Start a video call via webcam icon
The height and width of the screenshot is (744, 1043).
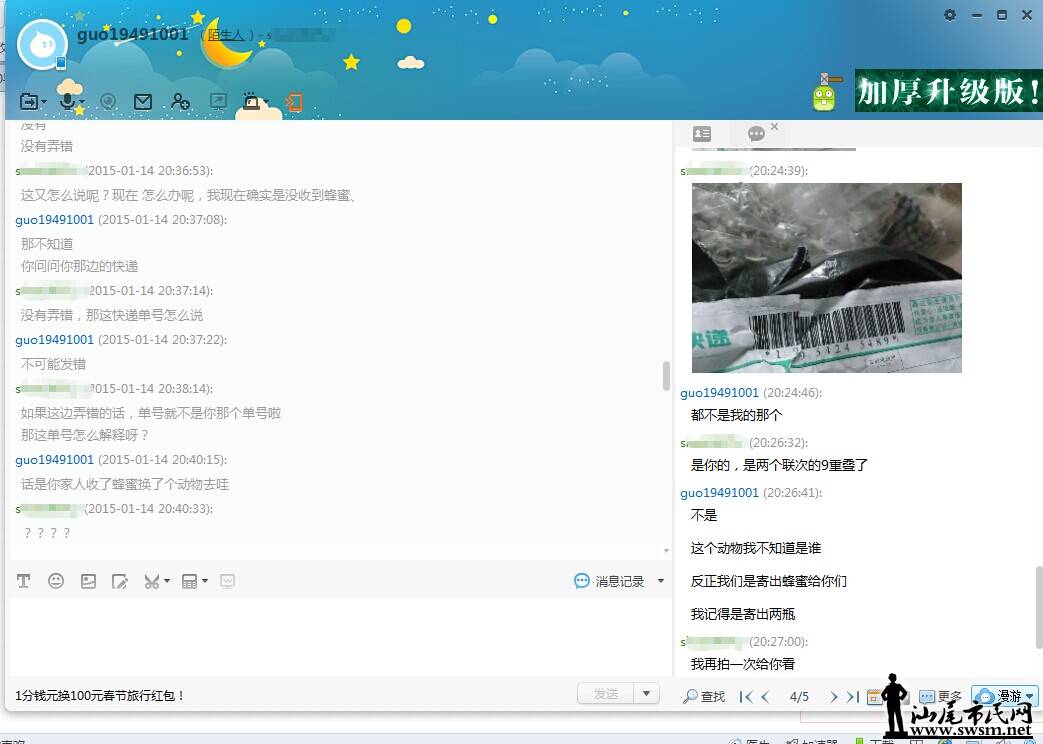click(108, 101)
